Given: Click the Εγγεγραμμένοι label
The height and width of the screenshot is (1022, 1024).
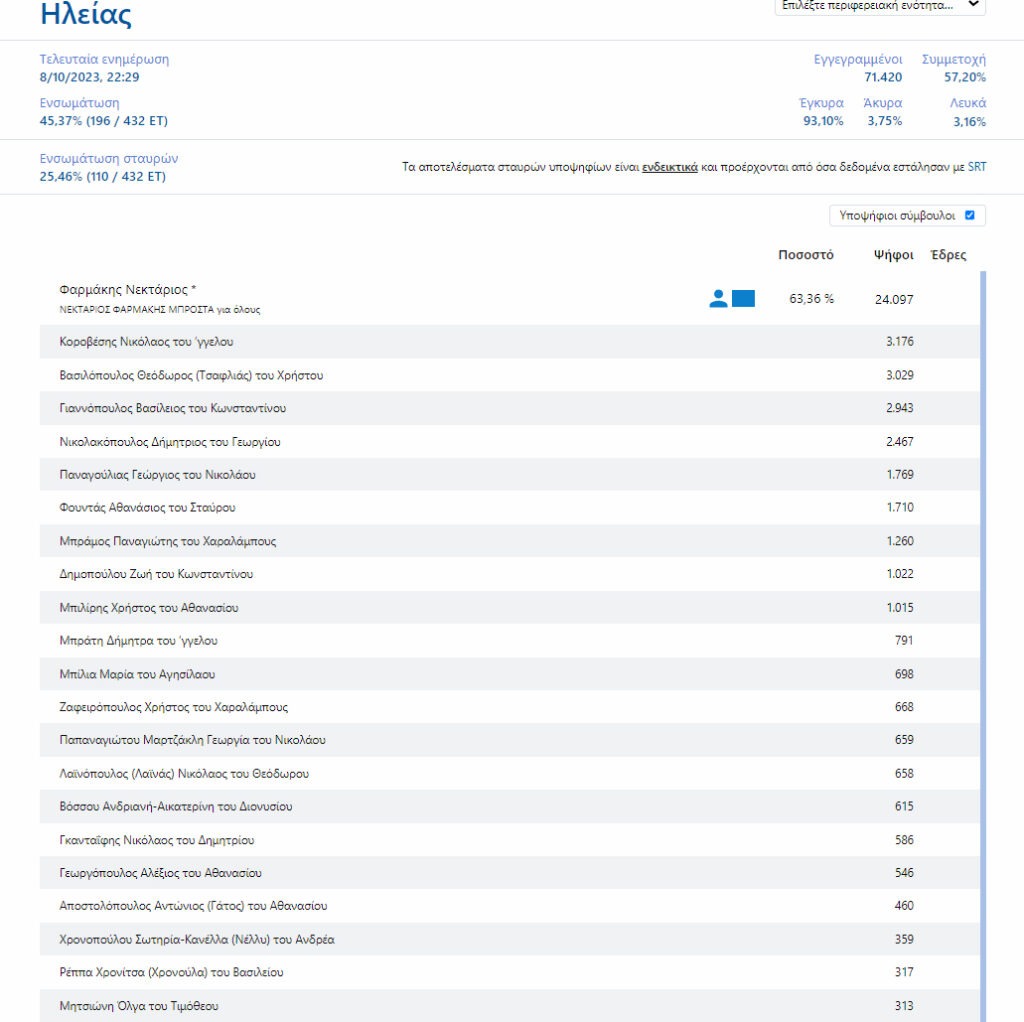Looking at the screenshot, I should coord(857,59).
